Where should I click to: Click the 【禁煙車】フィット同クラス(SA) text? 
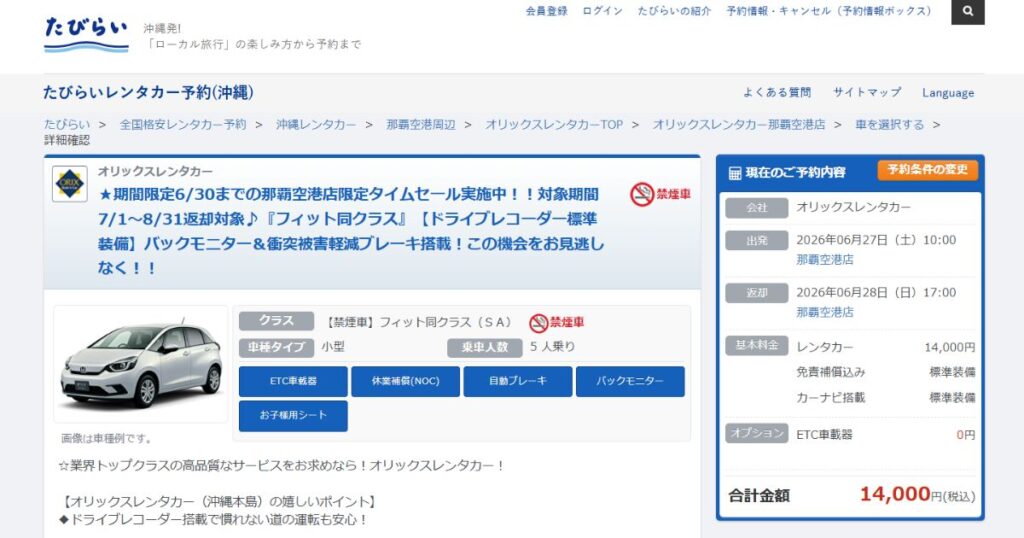tap(420, 322)
